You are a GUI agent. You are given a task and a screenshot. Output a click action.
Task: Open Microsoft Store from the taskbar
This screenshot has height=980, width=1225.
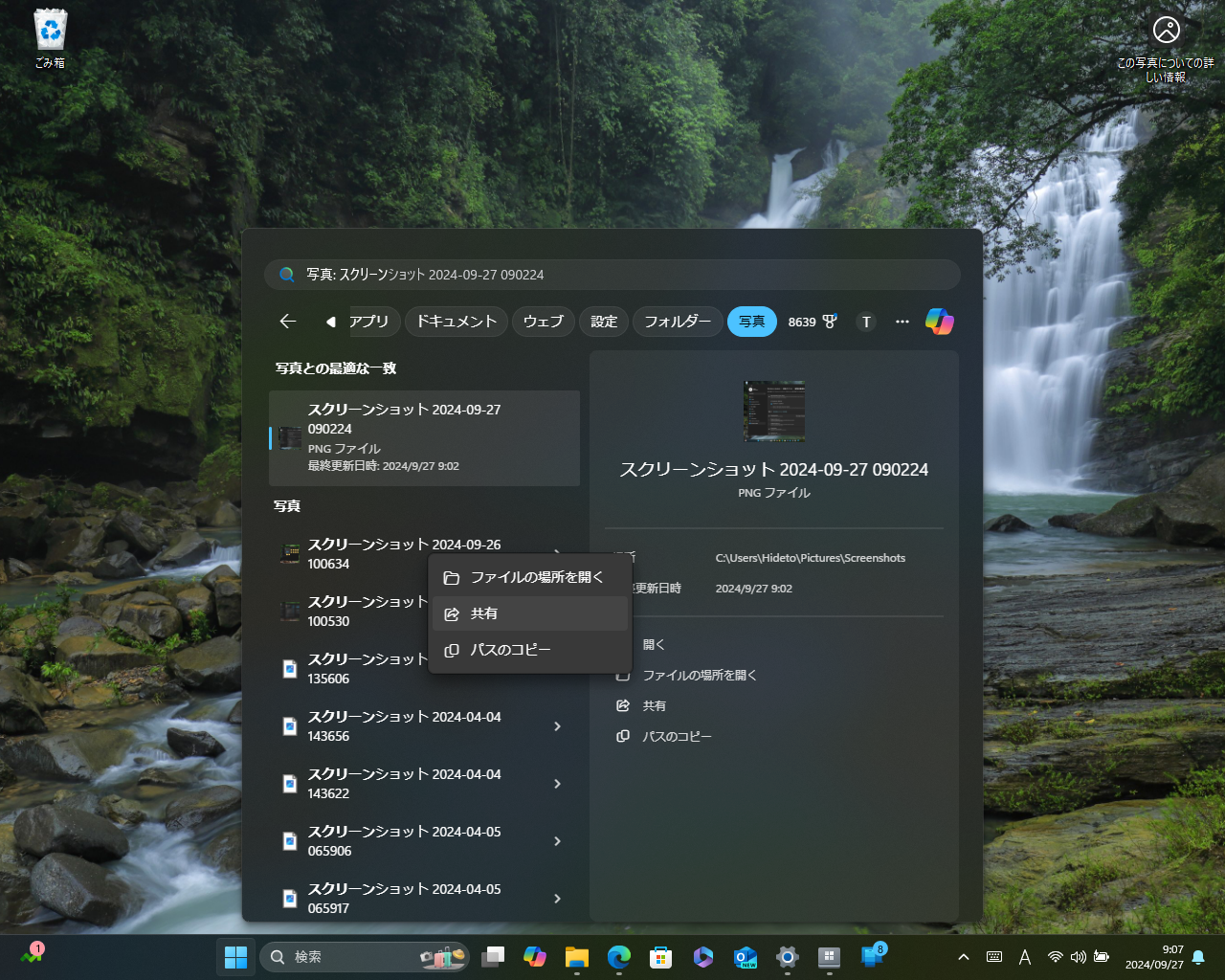pyautogui.click(x=660, y=957)
